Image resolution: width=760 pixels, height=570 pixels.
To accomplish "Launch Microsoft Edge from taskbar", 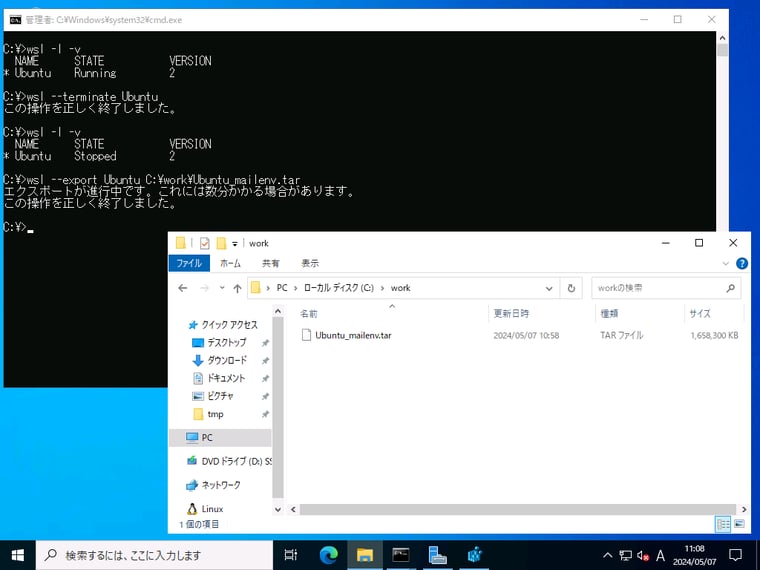I will pos(329,555).
